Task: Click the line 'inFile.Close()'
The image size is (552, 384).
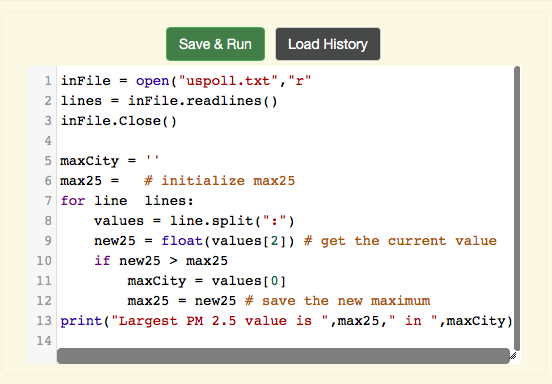Action: 119,121
